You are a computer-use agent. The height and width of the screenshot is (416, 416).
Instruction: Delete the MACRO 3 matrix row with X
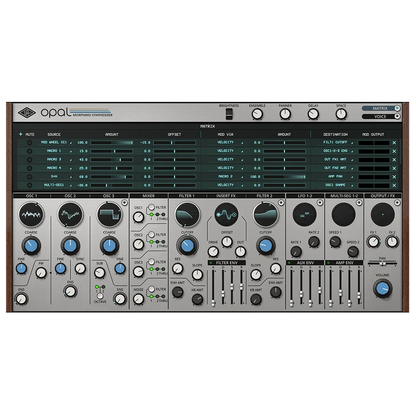[394, 160]
